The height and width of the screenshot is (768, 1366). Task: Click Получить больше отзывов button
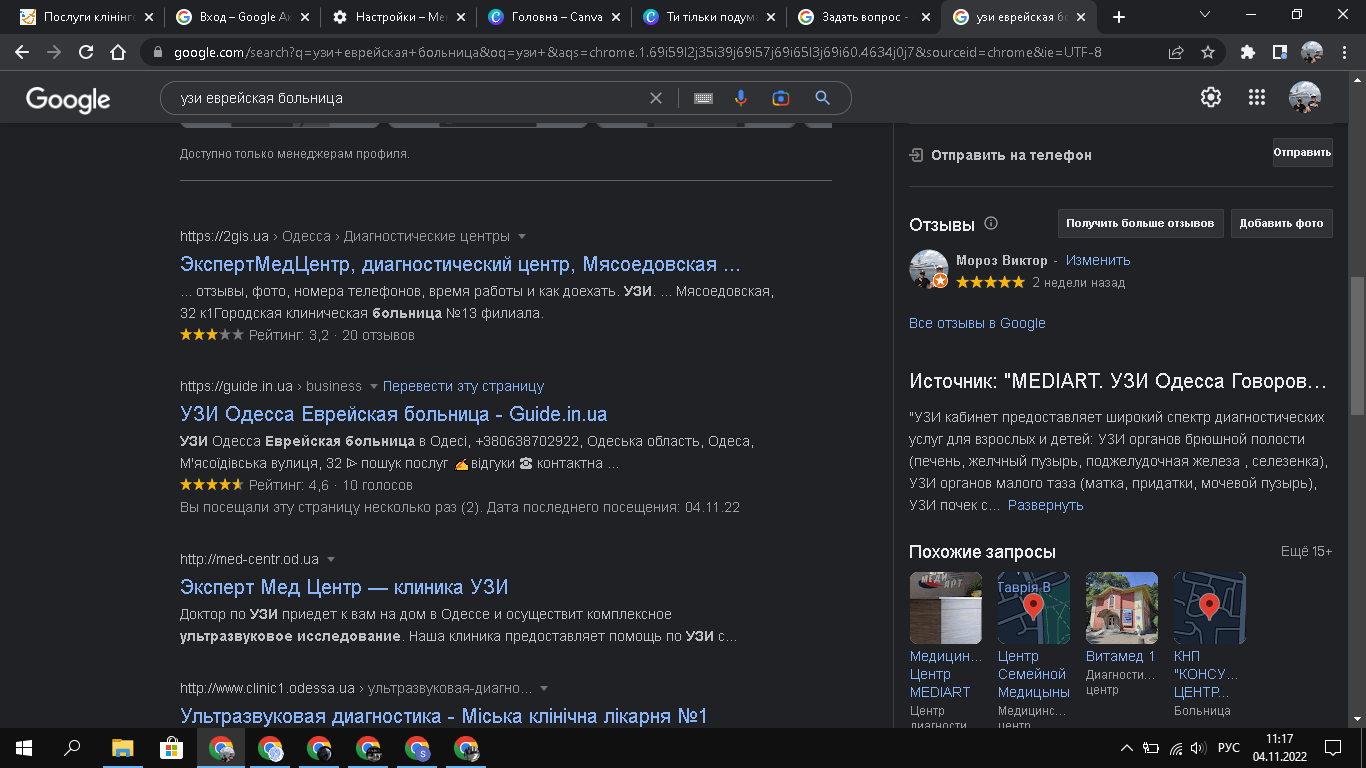(x=1140, y=223)
